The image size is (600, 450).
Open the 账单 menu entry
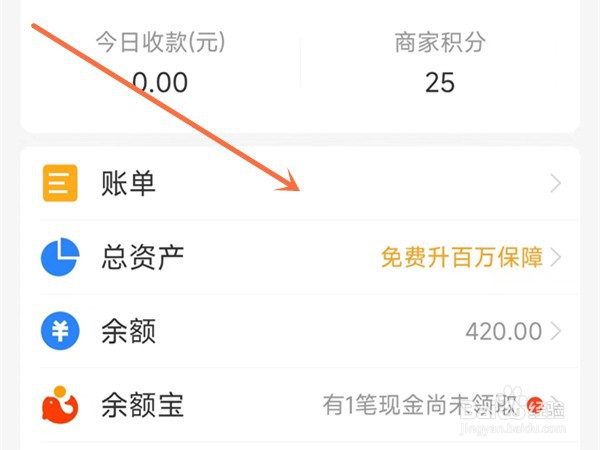tap(300, 183)
